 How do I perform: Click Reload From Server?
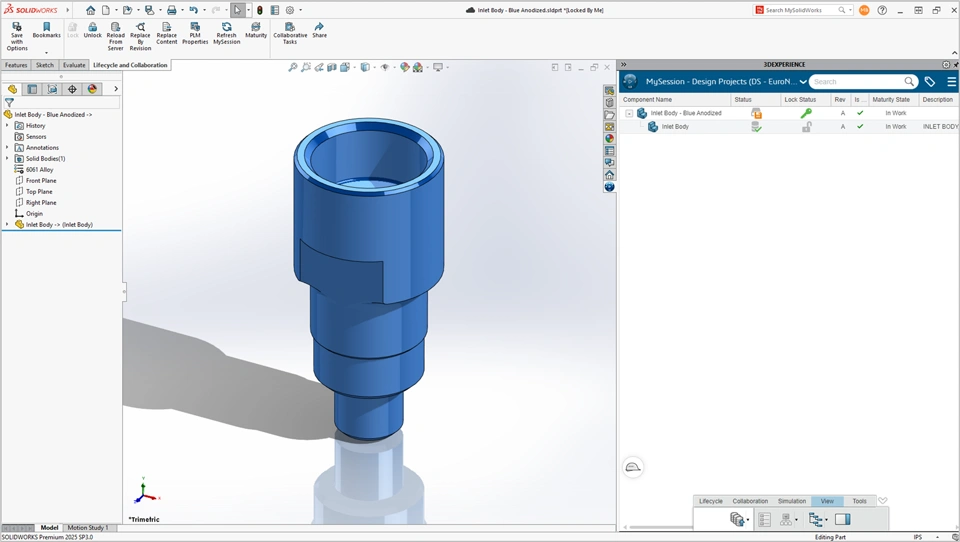click(x=116, y=36)
